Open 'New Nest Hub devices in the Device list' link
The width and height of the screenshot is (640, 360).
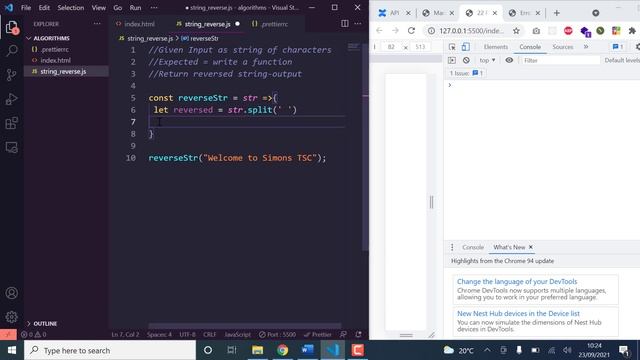coord(518,313)
